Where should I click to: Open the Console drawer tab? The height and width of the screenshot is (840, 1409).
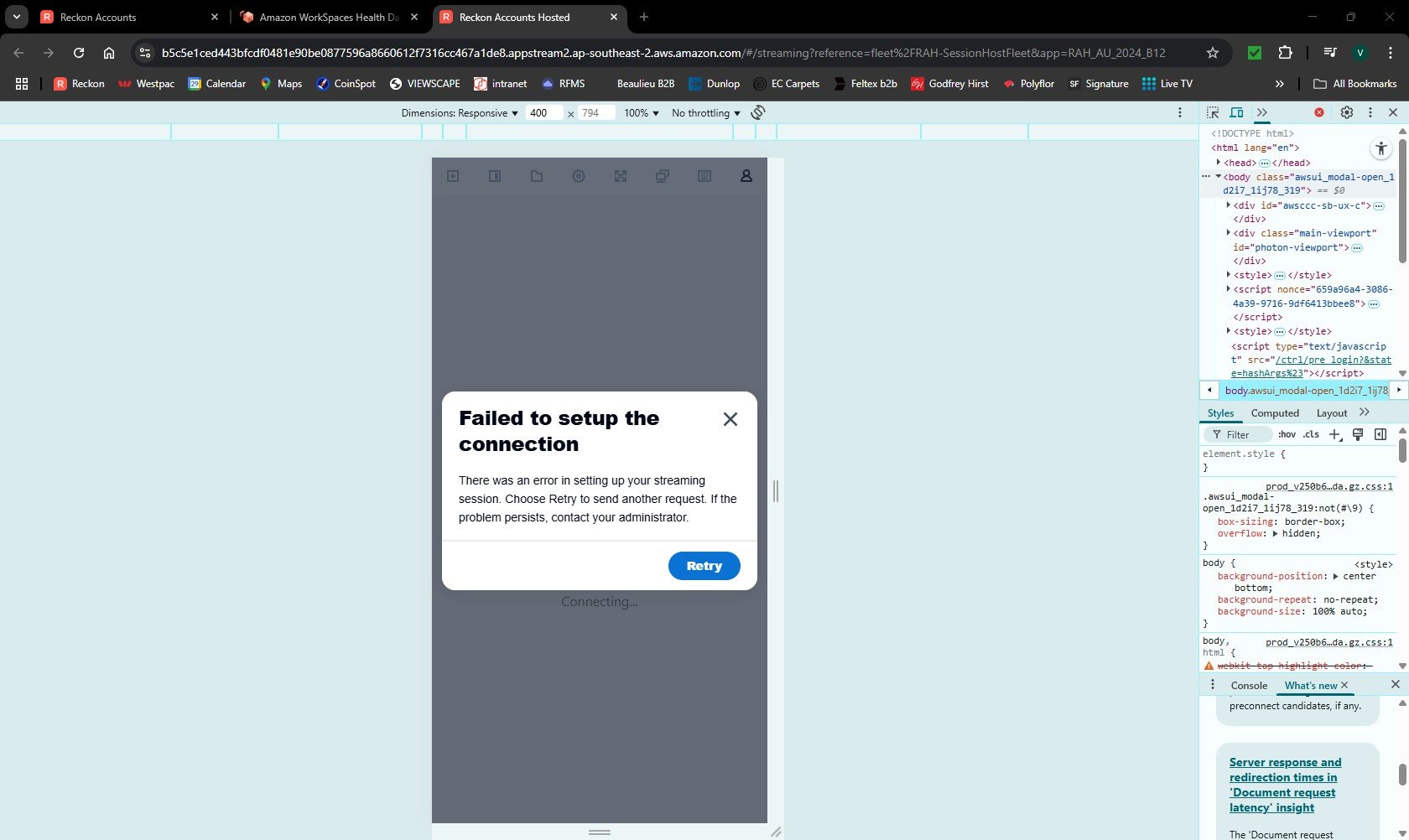(x=1249, y=685)
